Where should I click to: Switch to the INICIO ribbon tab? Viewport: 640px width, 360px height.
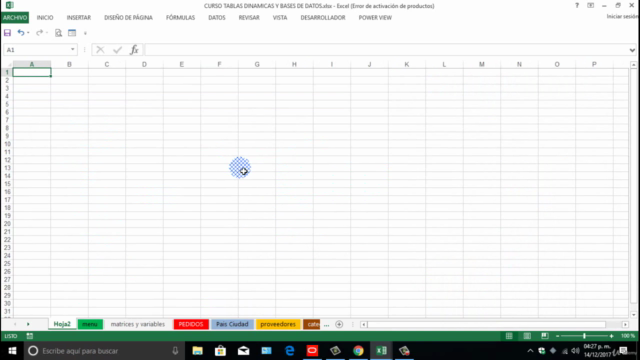click(45, 18)
